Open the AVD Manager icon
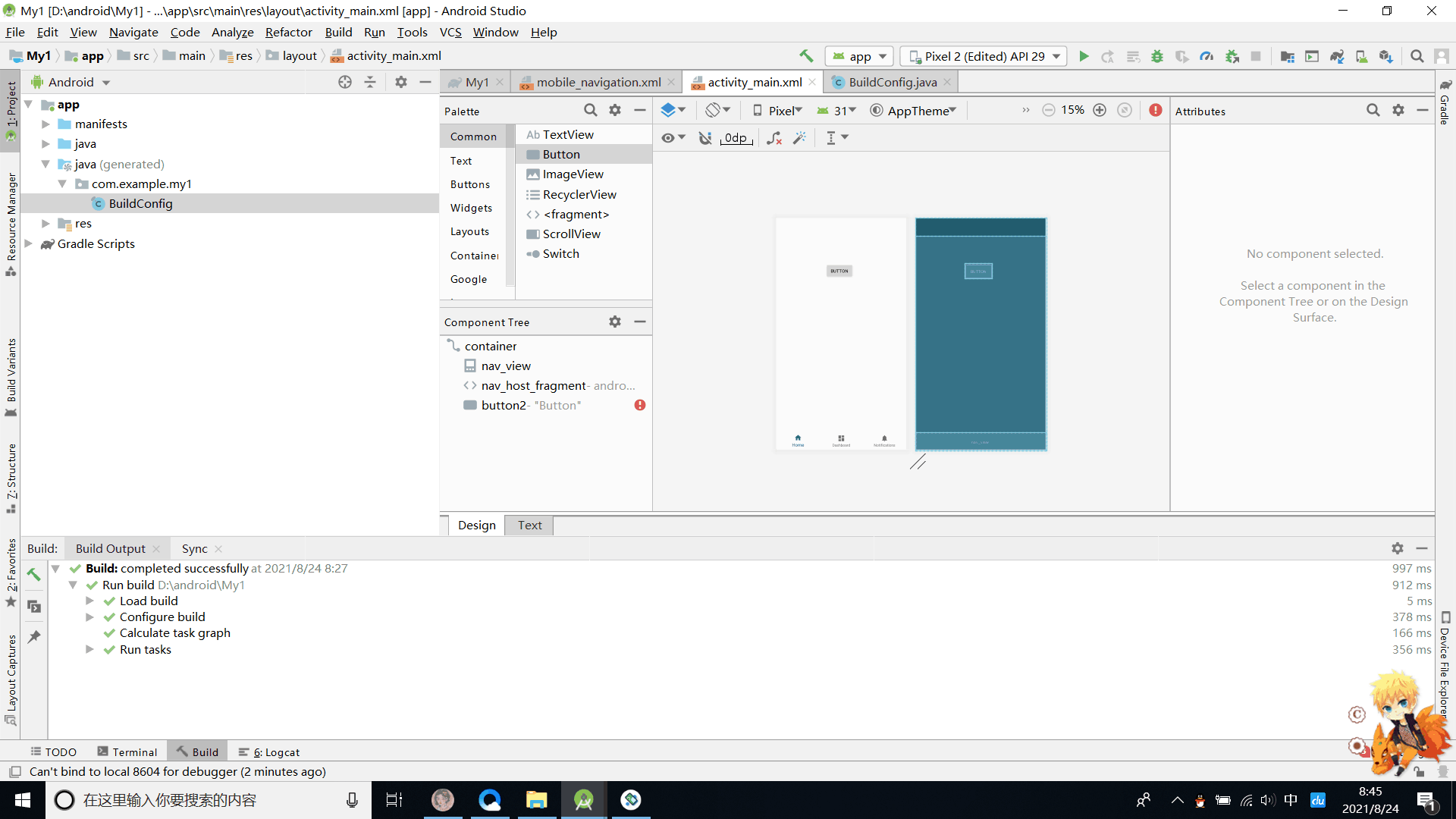This screenshot has height=819, width=1456. click(1361, 56)
